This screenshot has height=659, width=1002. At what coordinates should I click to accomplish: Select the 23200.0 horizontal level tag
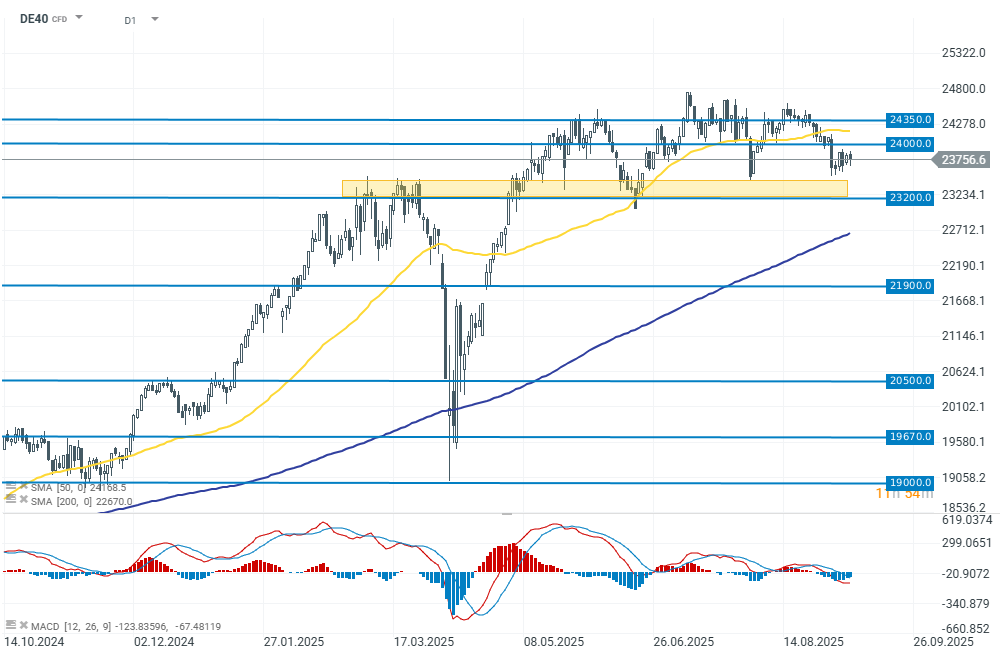(x=910, y=197)
